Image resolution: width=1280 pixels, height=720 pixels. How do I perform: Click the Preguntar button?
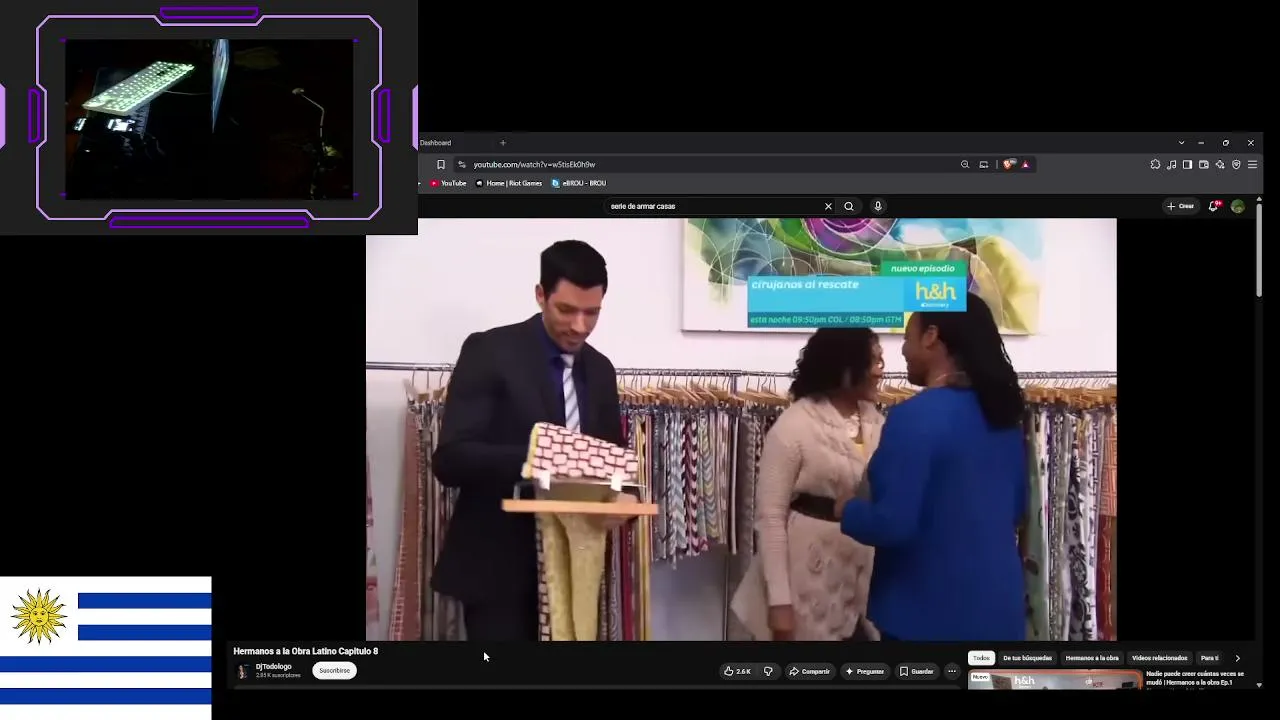(865, 671)
